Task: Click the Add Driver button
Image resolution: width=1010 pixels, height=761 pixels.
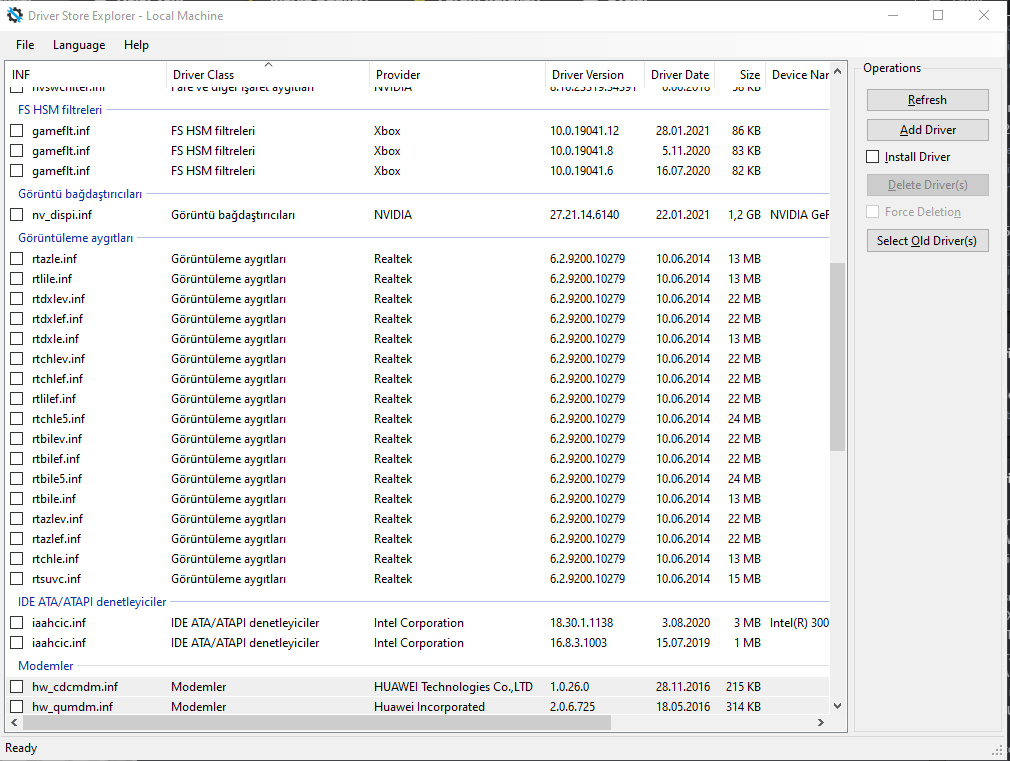Action: click(927, 130)
